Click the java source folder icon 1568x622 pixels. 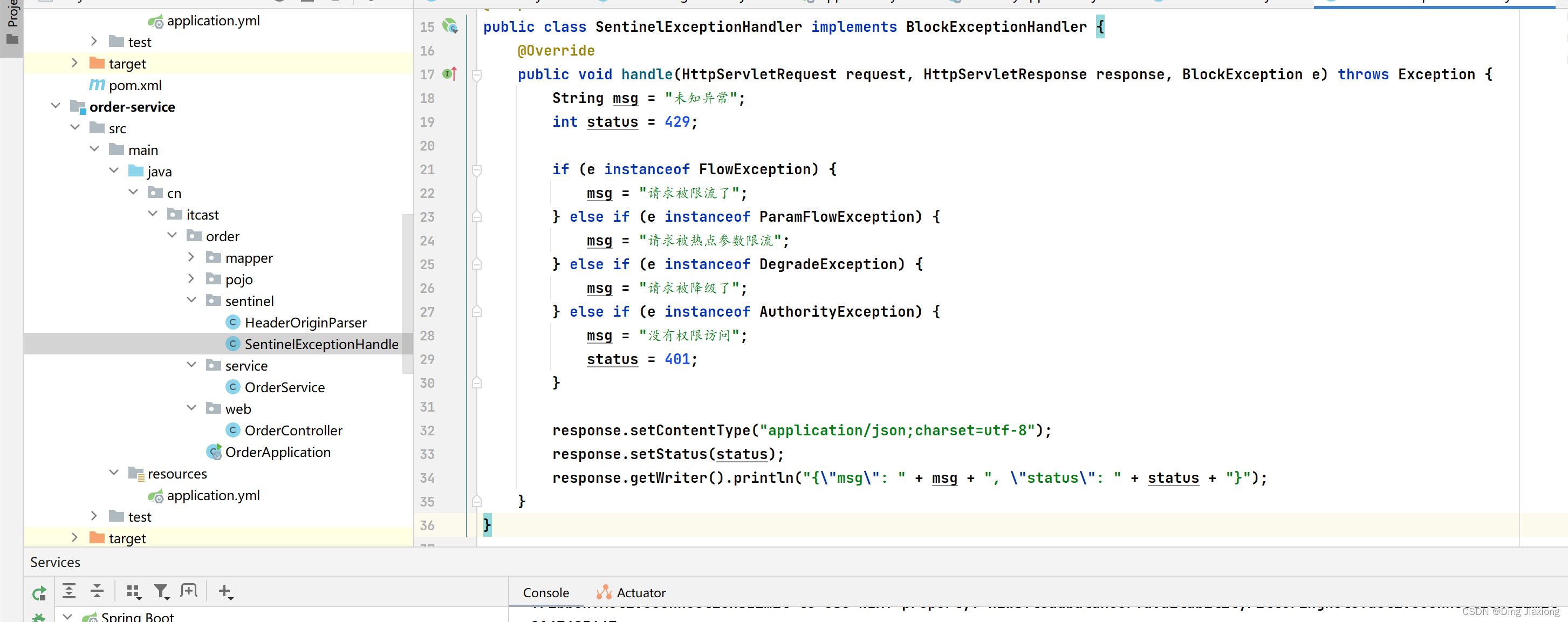[x=136, y=171]
